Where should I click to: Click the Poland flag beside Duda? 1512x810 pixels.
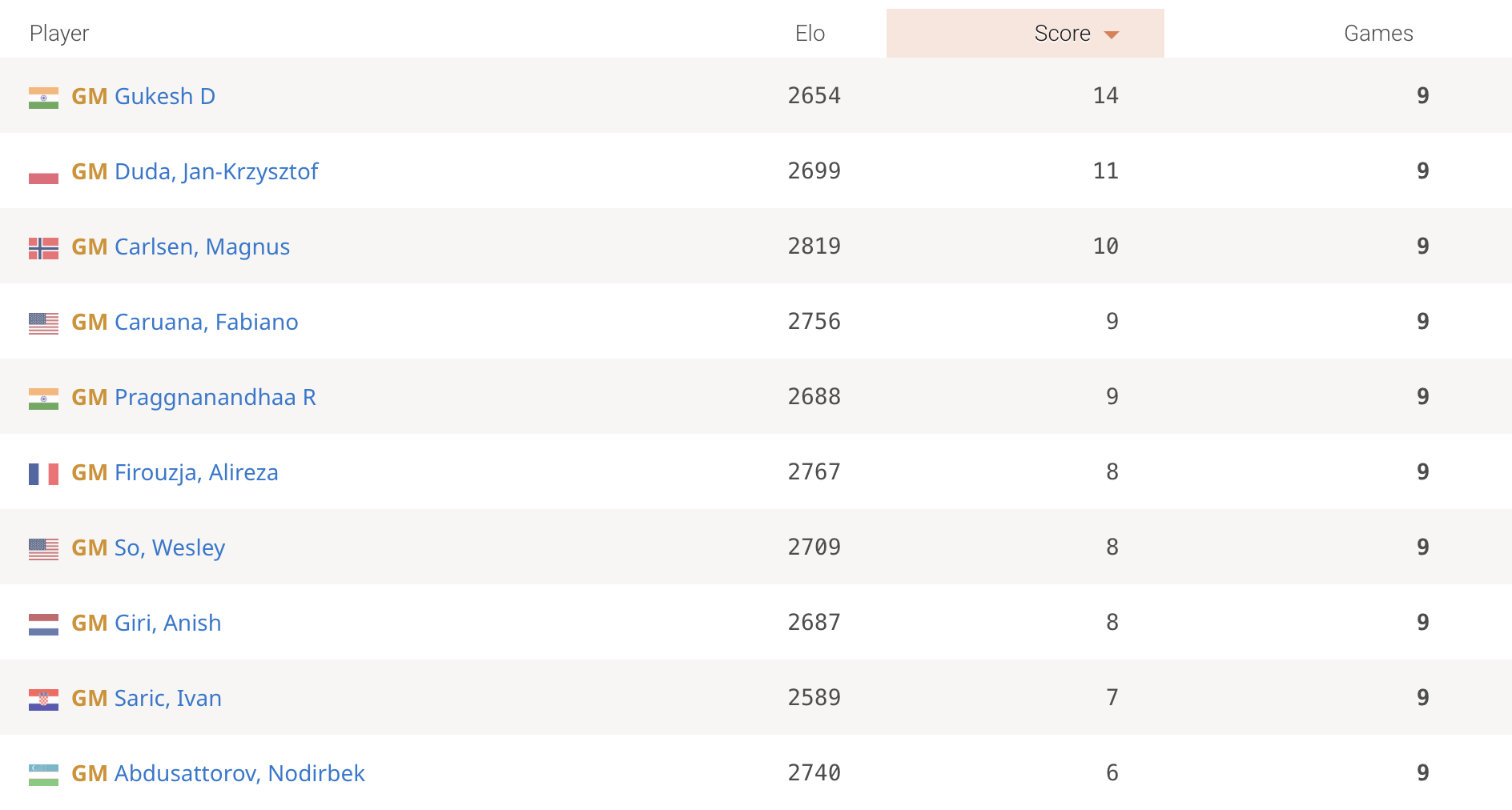point(43,173)
